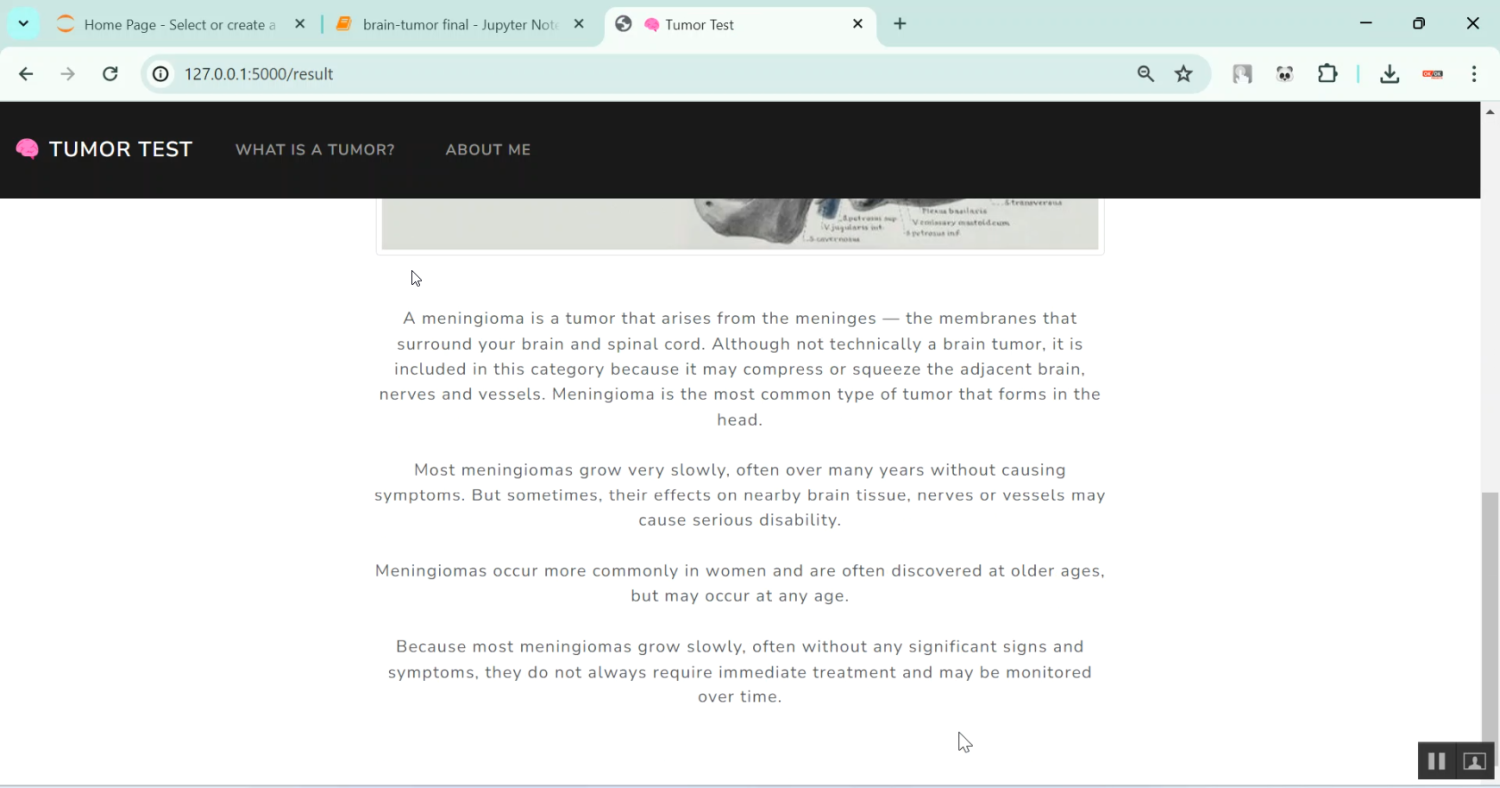Screen dimensions: 1500x788
Task: Go to the ABOUT ME page
Action: pyautogui.click(x=488, y=150)
